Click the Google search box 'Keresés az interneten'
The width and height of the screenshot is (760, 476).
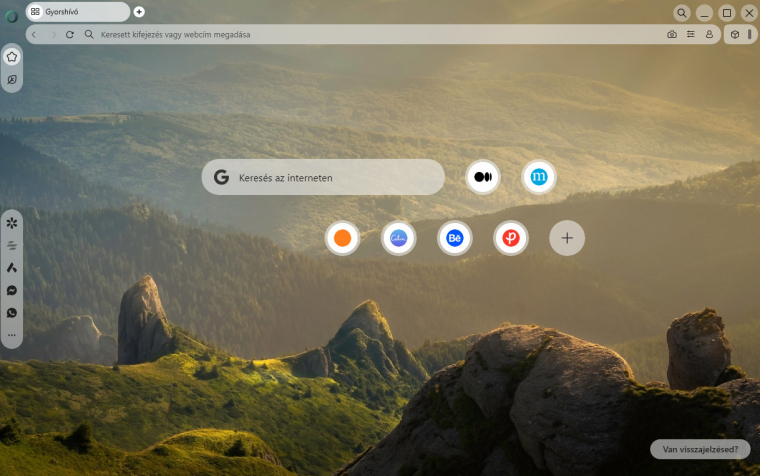[323, 177]
